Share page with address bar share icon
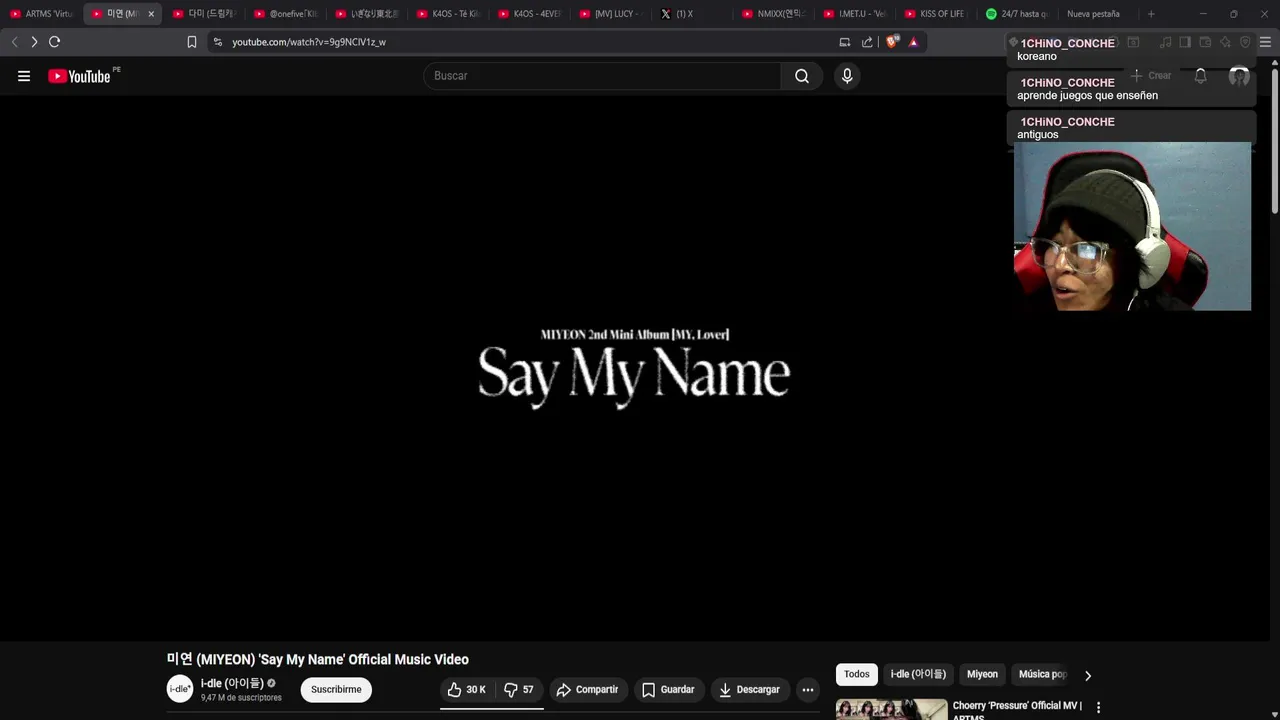Screen dimensions: 1280x720 tap(867, 42)
